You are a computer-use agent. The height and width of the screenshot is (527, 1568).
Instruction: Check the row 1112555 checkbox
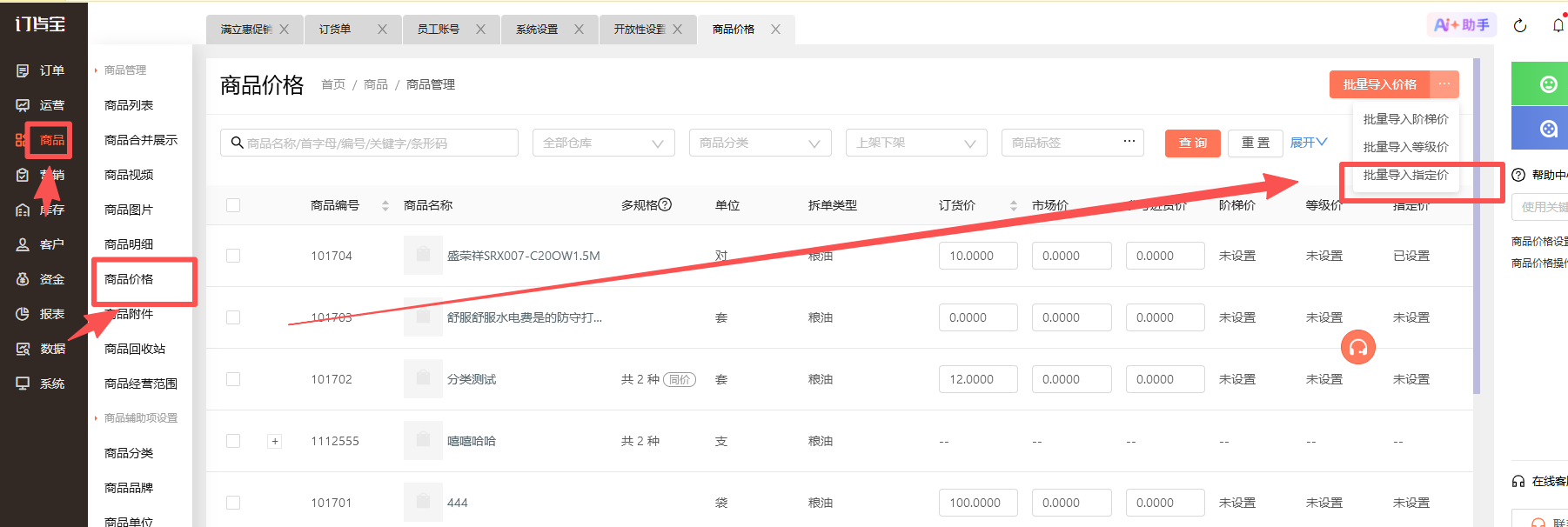pyautogui.click(x=233, y=441)
